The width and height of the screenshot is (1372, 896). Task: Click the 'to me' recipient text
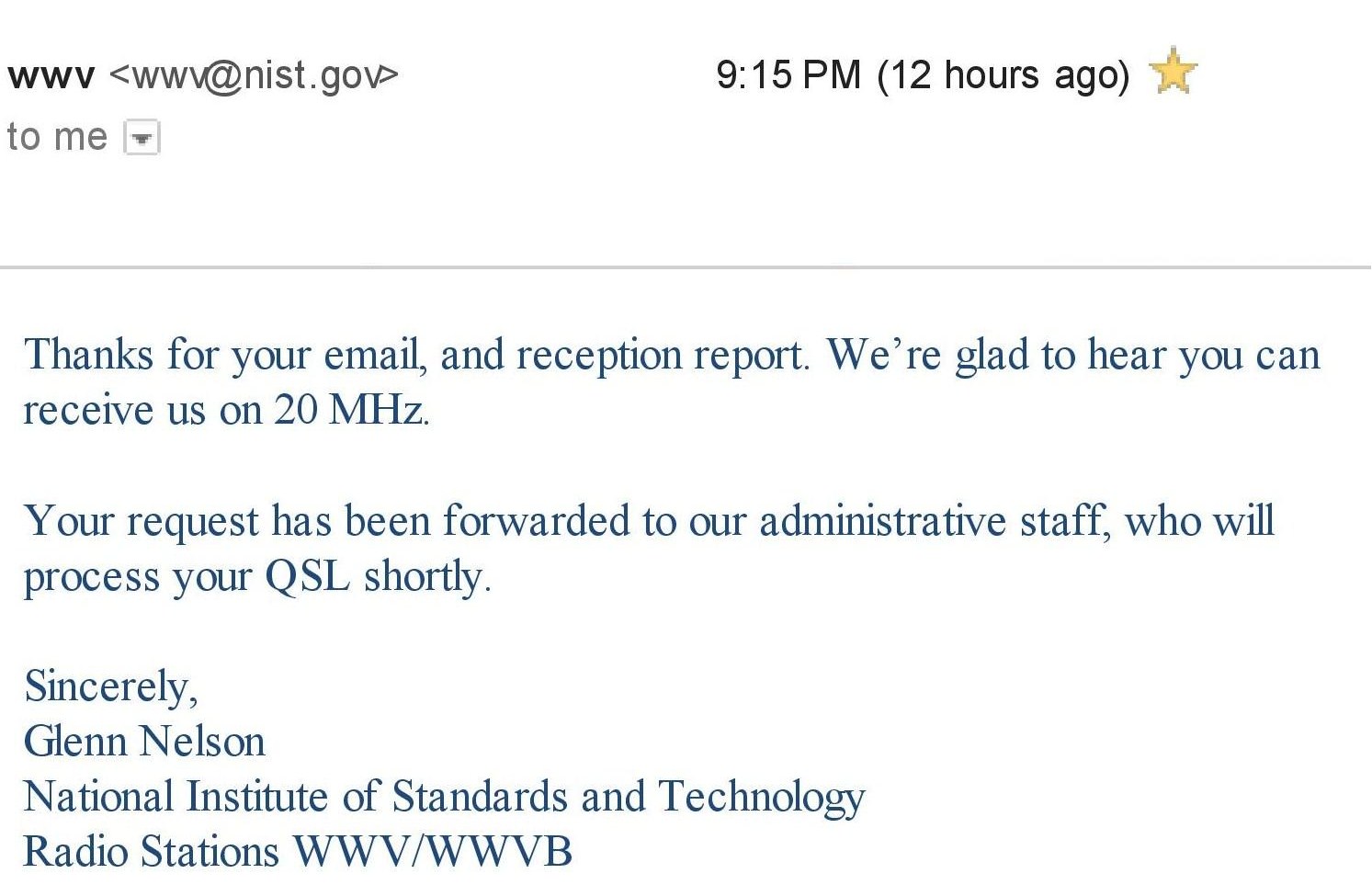click(57, 137)
